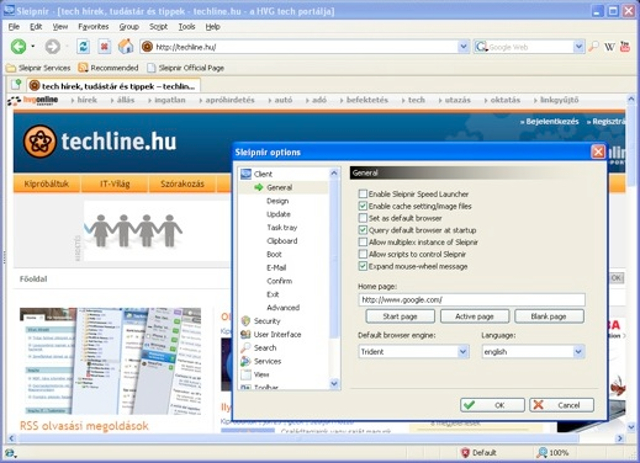Viewport: 640px width, 463px height.
Task: Go back with the green Back arrow
Action: tap(18, 47)
